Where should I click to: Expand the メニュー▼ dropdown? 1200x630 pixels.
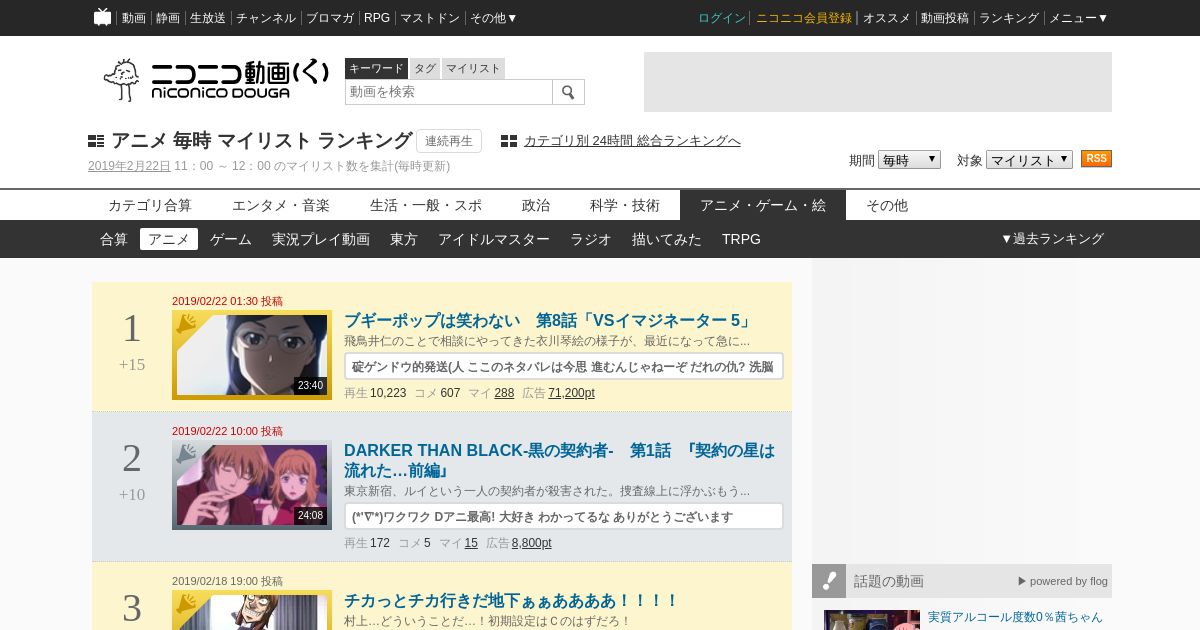click(1078, 18)
